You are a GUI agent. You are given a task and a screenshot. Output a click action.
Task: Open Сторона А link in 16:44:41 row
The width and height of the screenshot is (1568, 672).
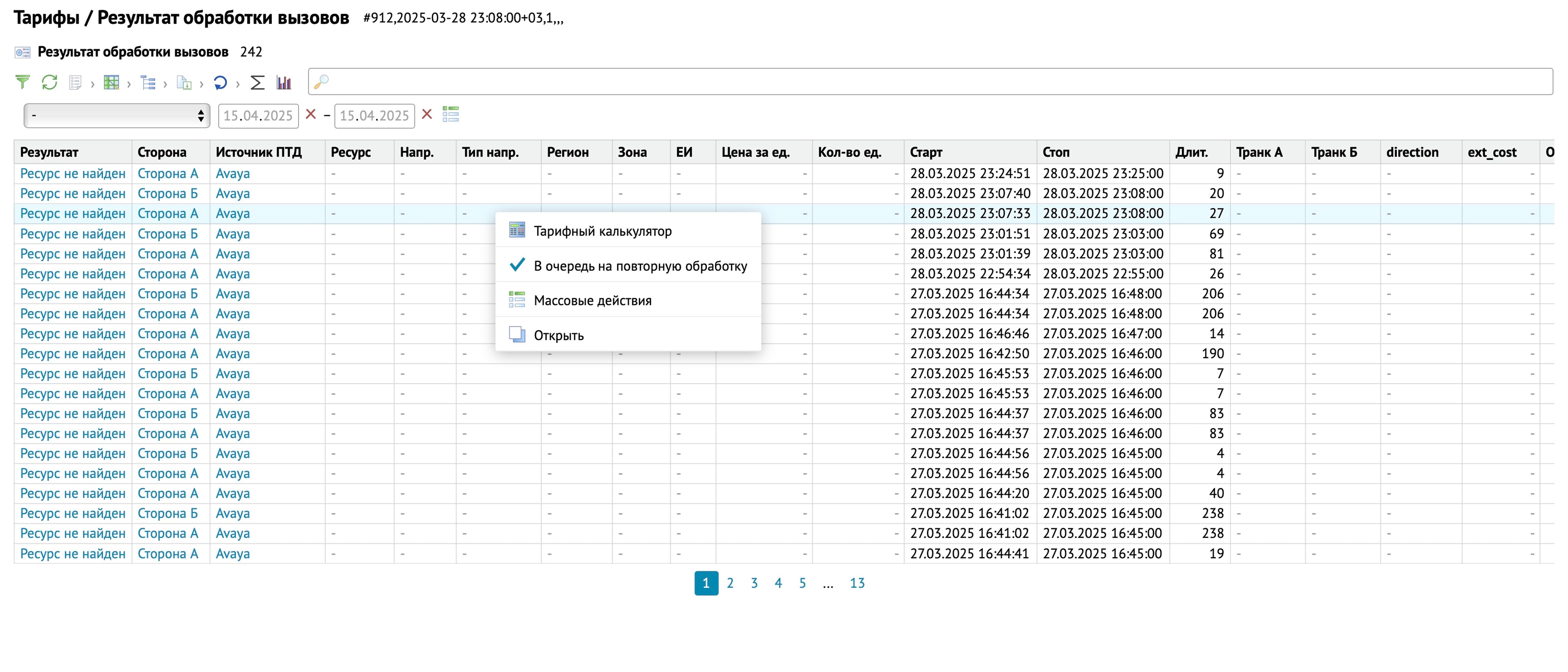[167, 554]
